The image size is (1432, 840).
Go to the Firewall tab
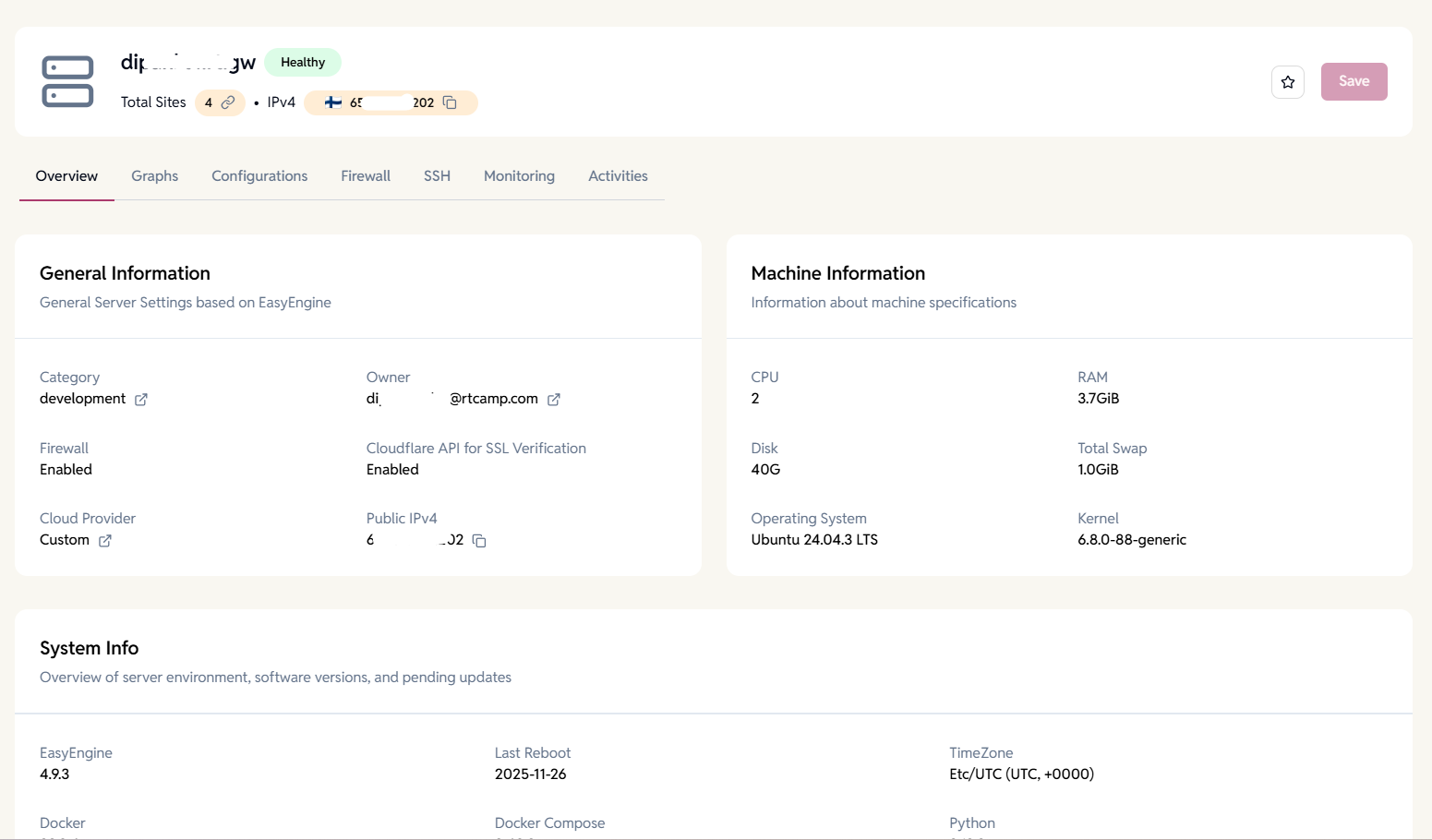tap(366, 176)
